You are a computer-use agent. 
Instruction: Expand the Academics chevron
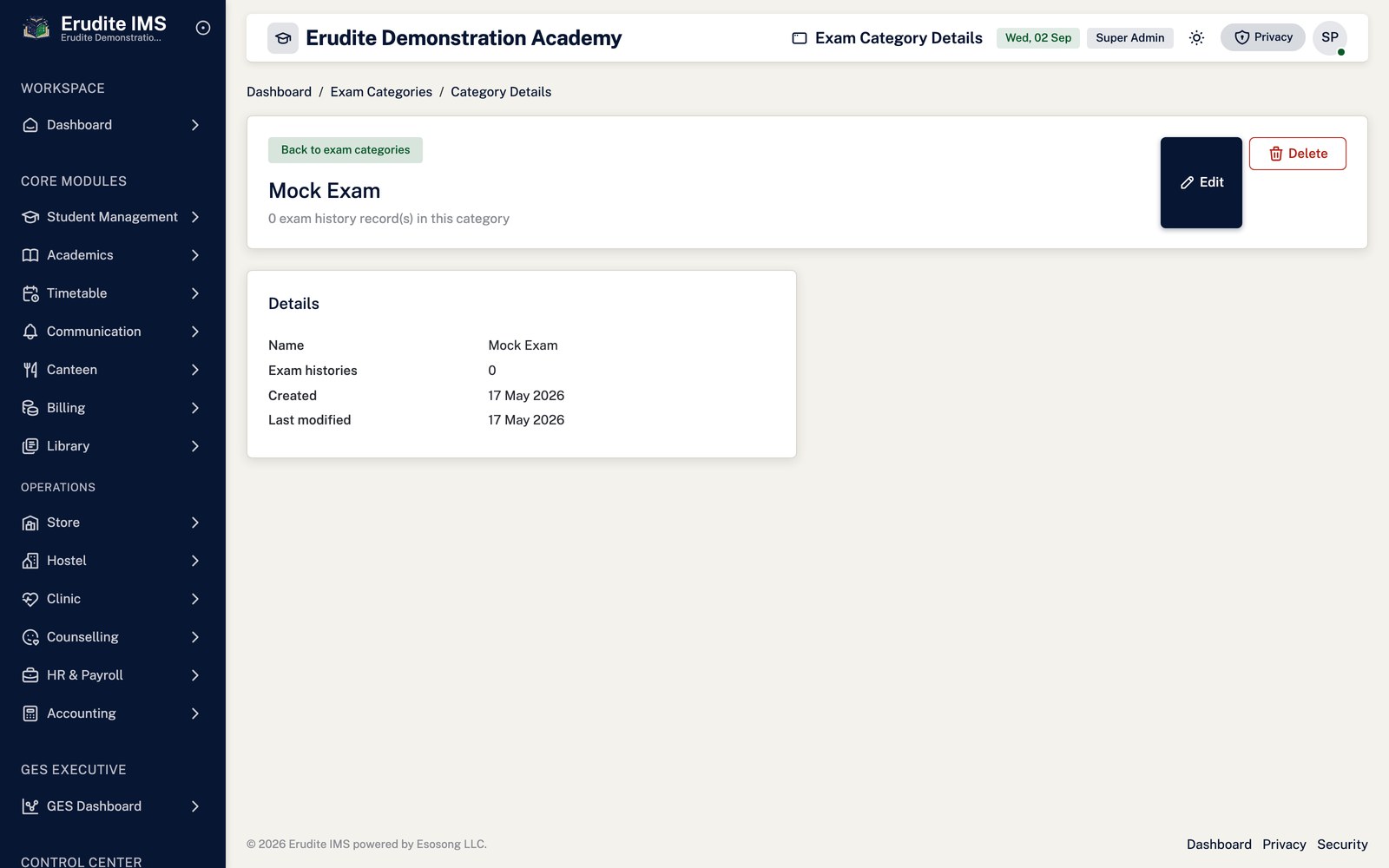tap(195, 255)
